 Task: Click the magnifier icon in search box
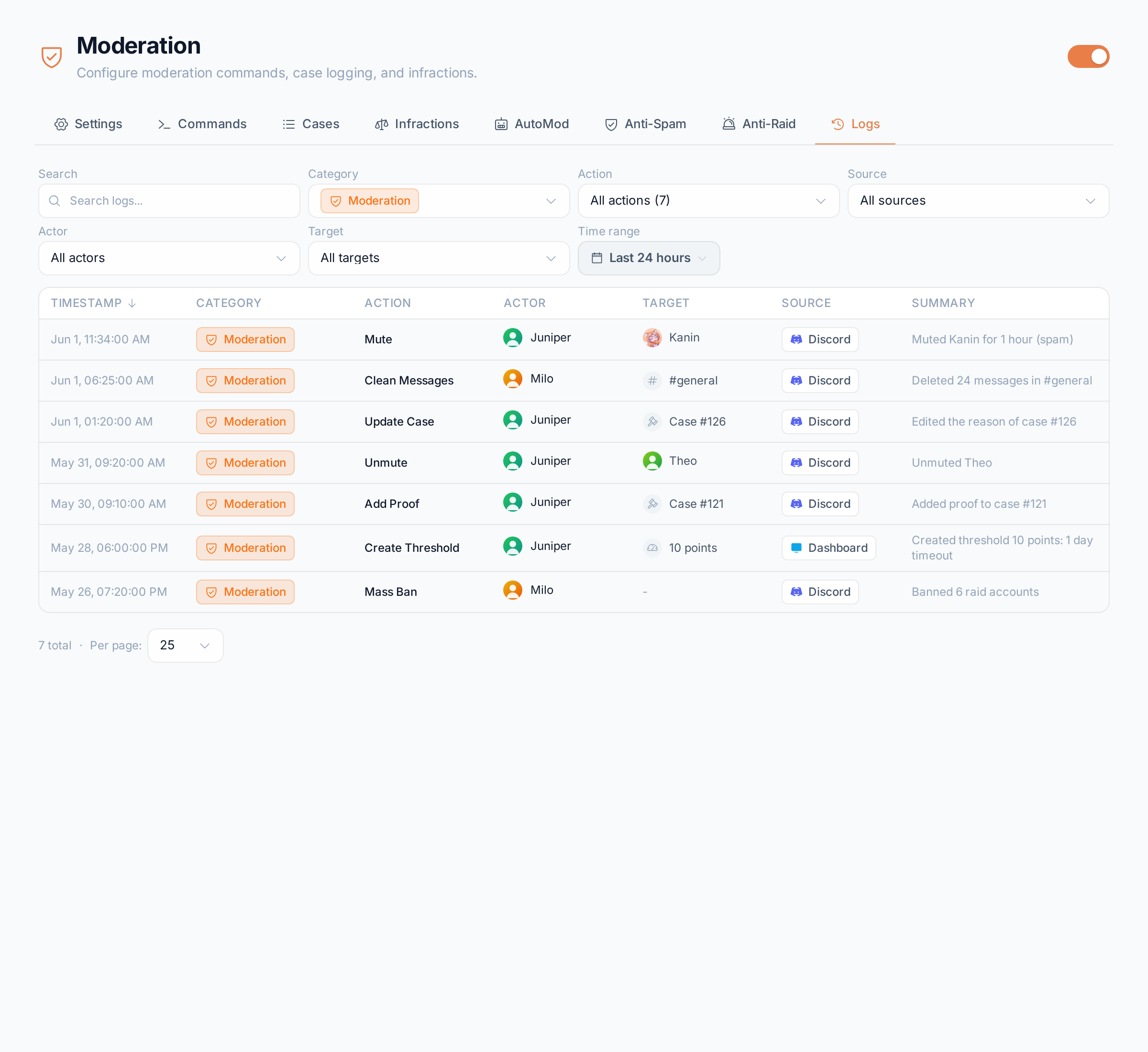55,200
